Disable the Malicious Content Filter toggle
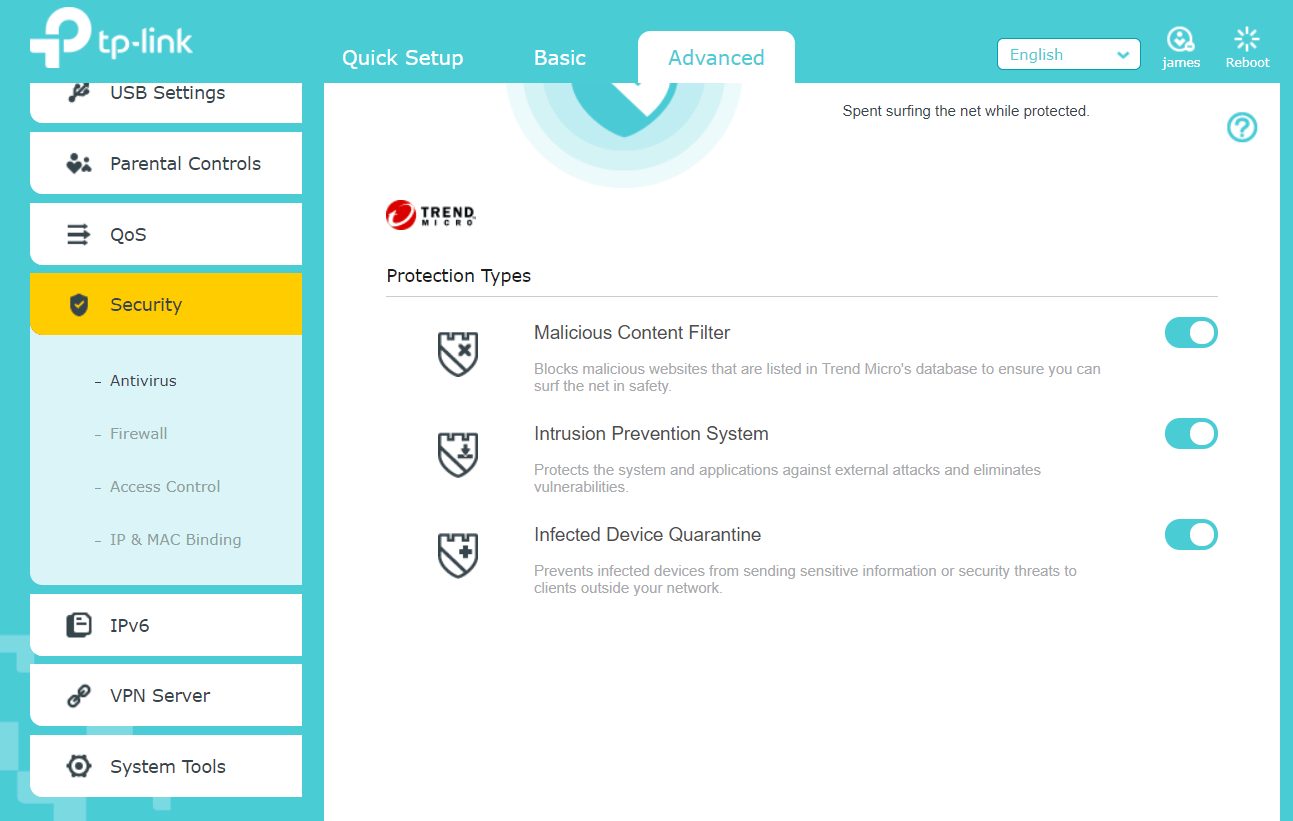Viewport: 1293px width, 821px height. coord(1191,333)
